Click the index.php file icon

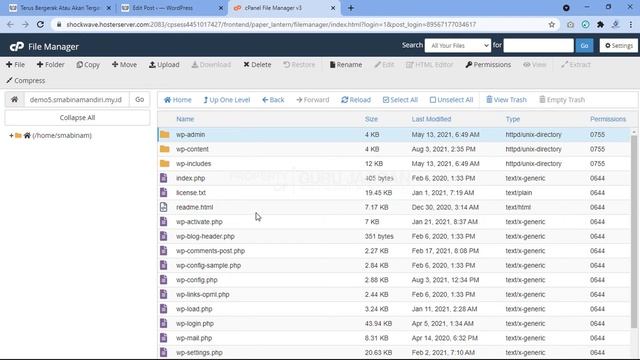[x=164, y=178]
